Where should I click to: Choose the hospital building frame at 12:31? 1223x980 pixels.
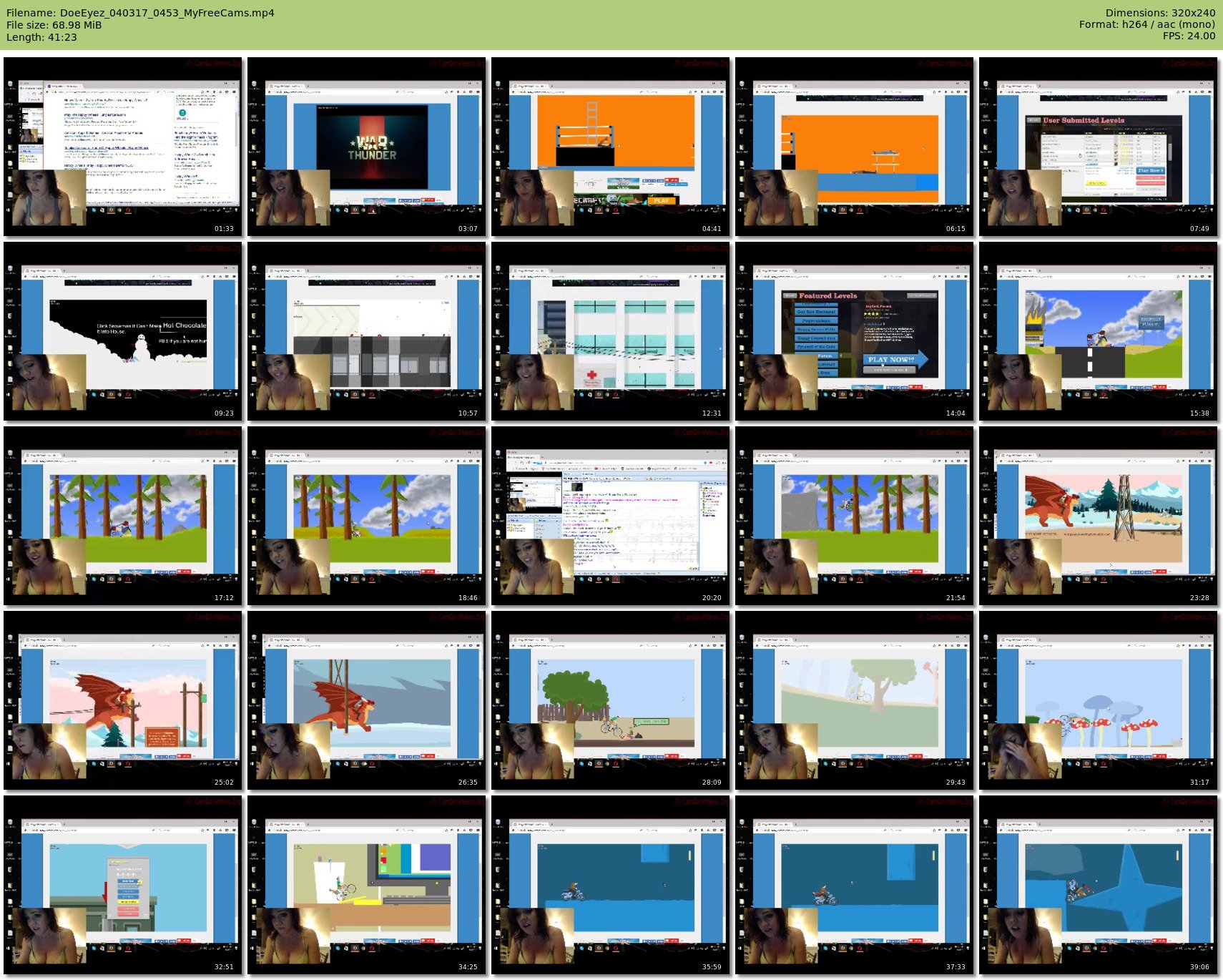(611, 331)
